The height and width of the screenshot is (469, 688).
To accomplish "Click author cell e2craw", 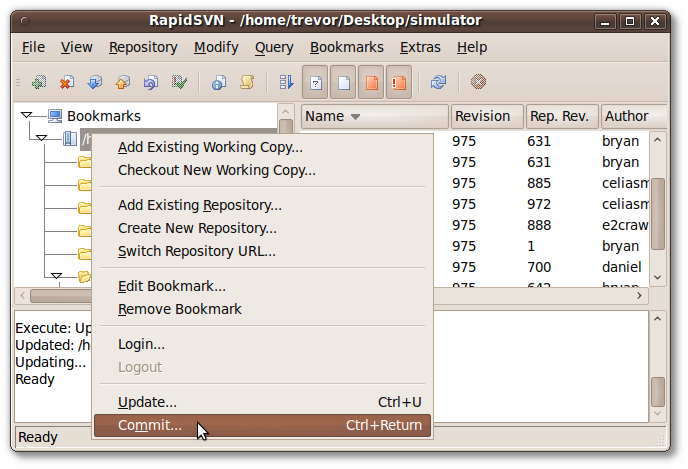I will click(x=625, y=226).
